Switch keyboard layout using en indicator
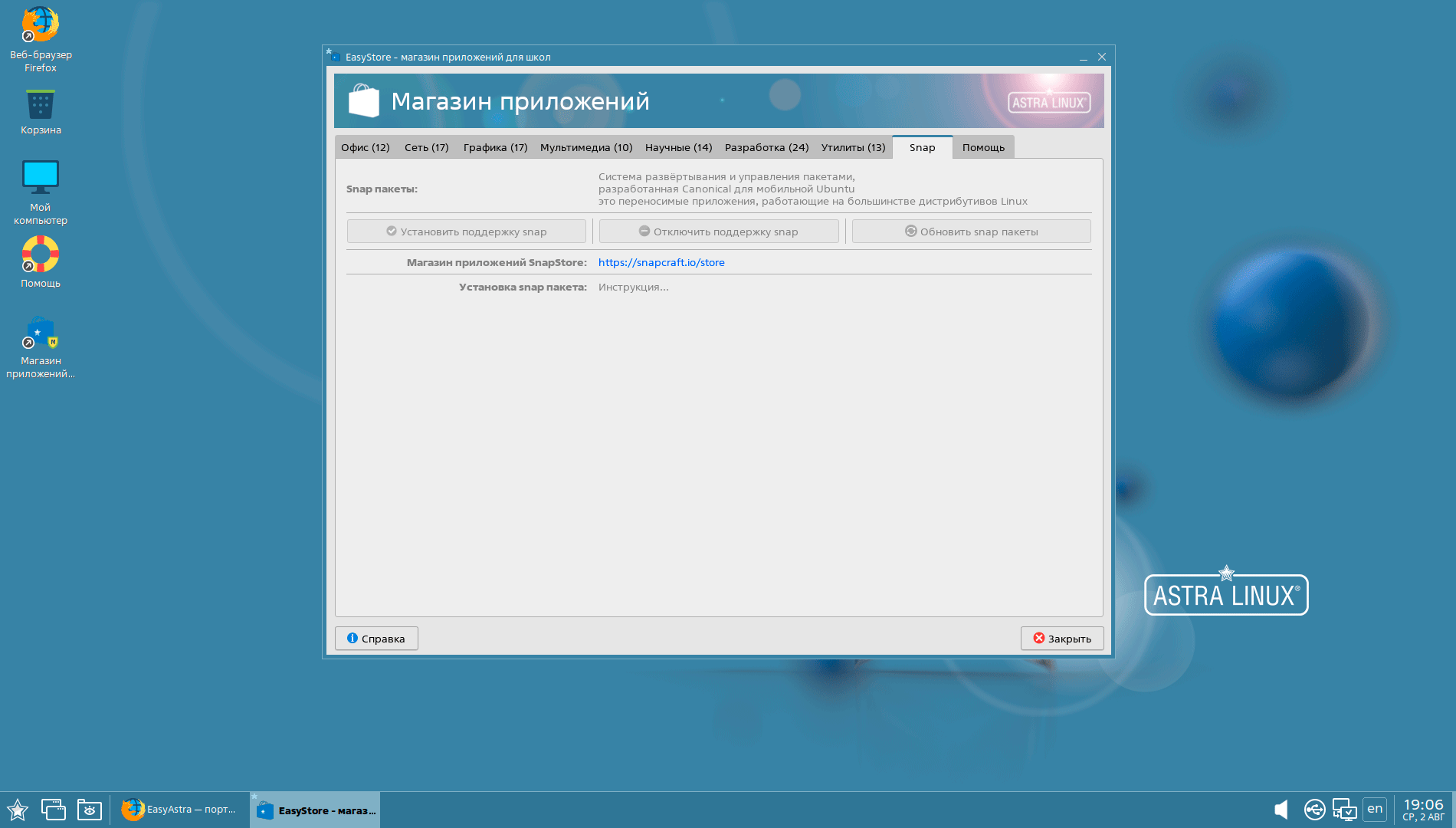 (x=1375, y=809)
